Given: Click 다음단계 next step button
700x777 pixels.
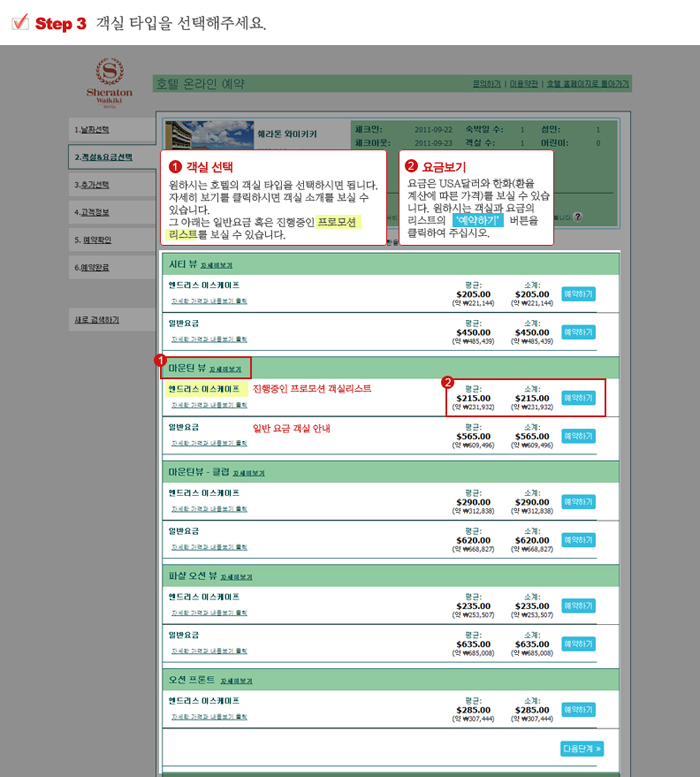Looking at the screenshot, I should [x=582, y=748].
